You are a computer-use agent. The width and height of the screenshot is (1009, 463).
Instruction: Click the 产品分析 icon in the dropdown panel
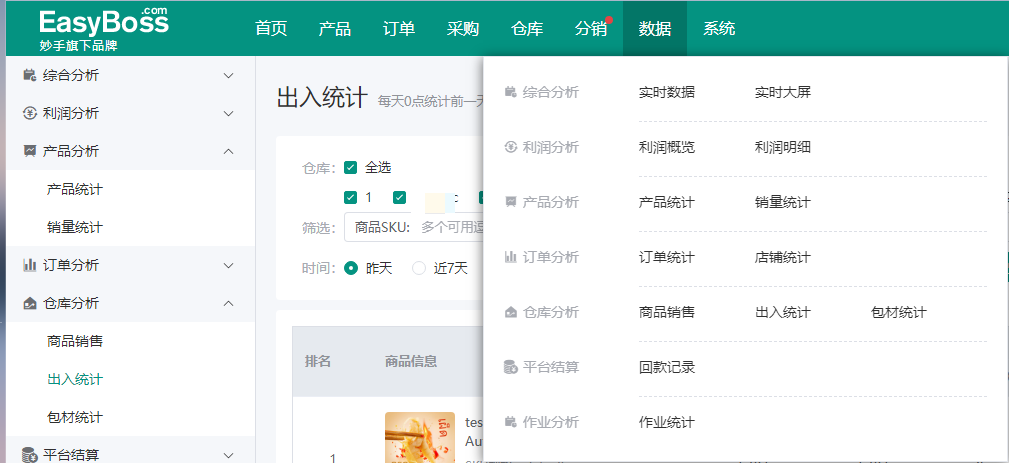(x=511, y=202)
